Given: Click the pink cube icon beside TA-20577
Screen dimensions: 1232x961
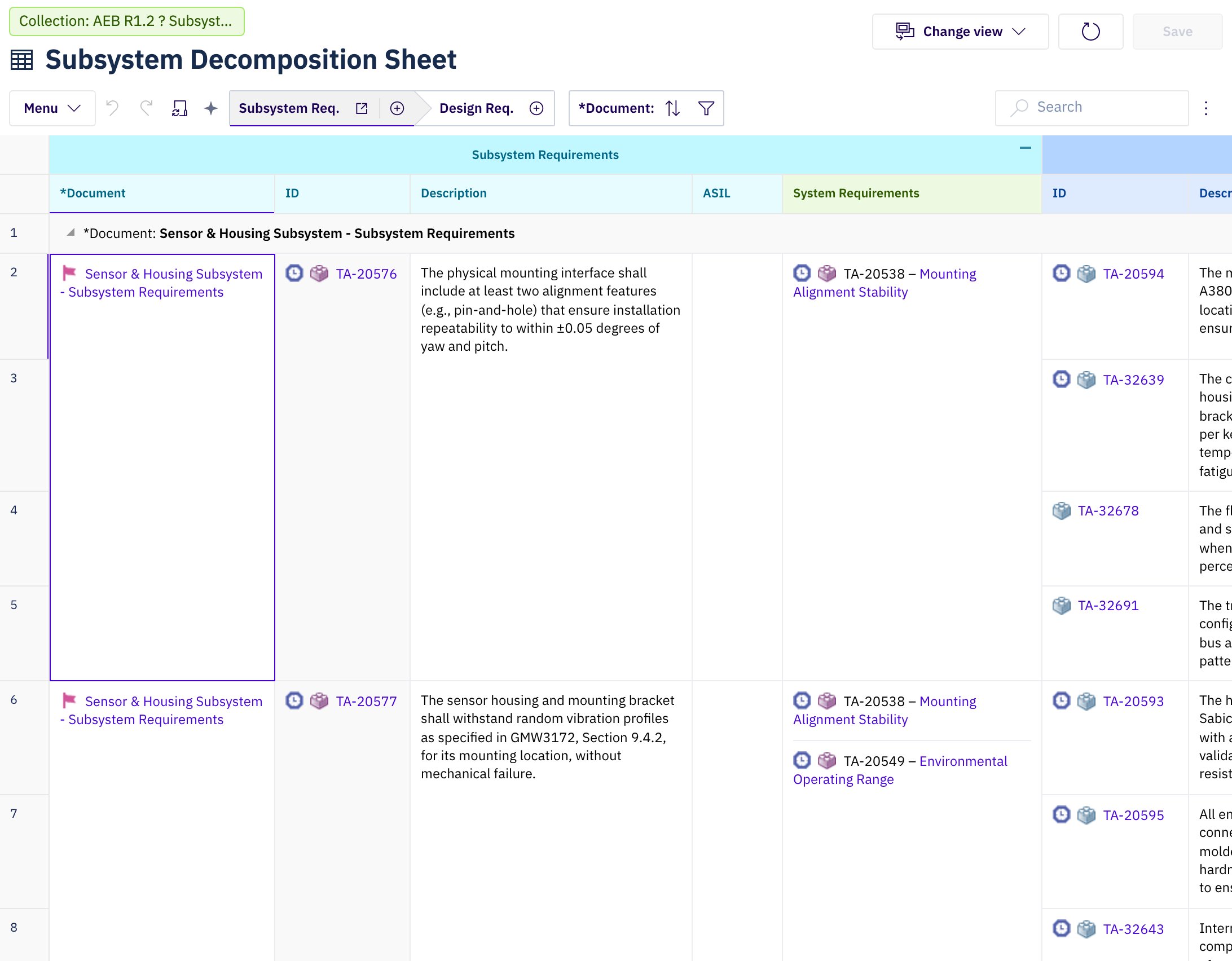Looking at the screenshot, I should [x=319, y=701].
